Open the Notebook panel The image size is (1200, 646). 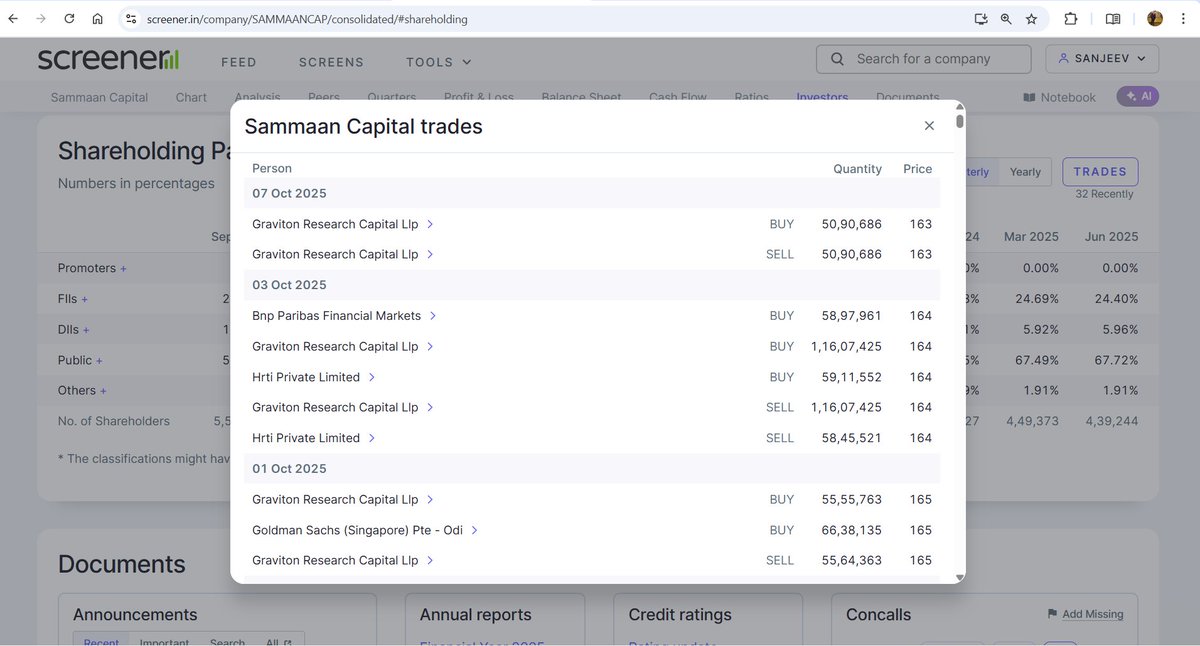(1059, 97)
